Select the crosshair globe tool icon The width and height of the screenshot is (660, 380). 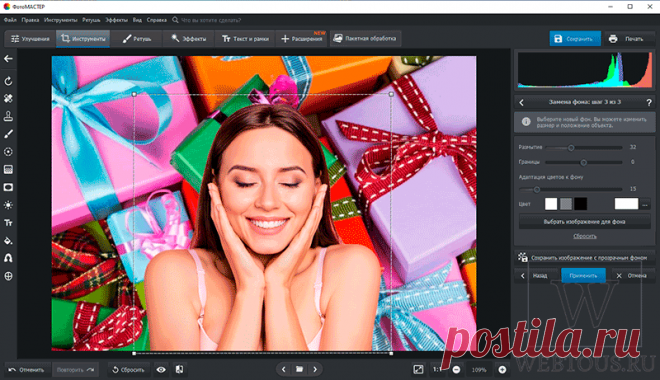click(x=8, y=276)
